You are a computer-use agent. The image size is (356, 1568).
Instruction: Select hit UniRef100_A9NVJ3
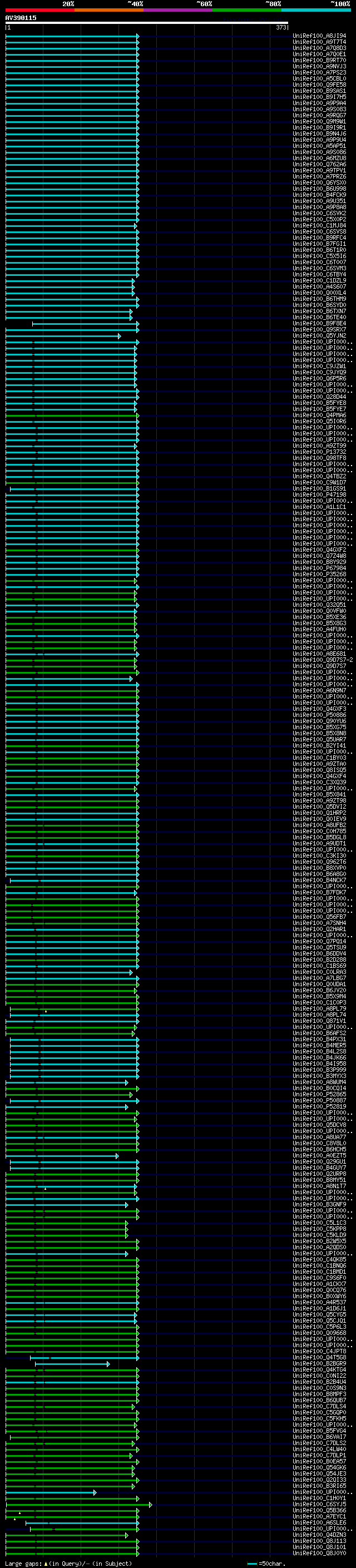319,66
